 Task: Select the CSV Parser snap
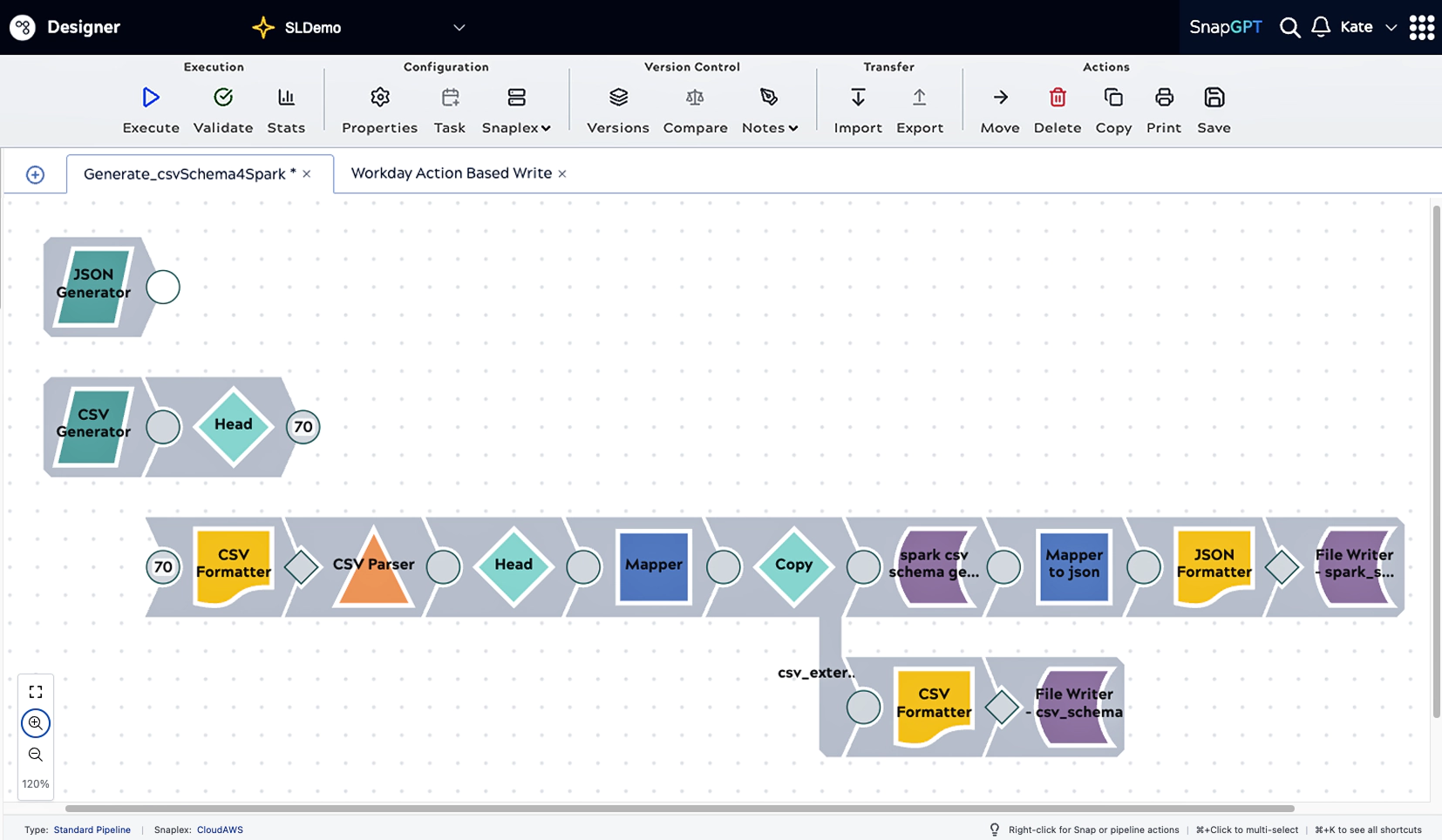(x=373, y=566)
